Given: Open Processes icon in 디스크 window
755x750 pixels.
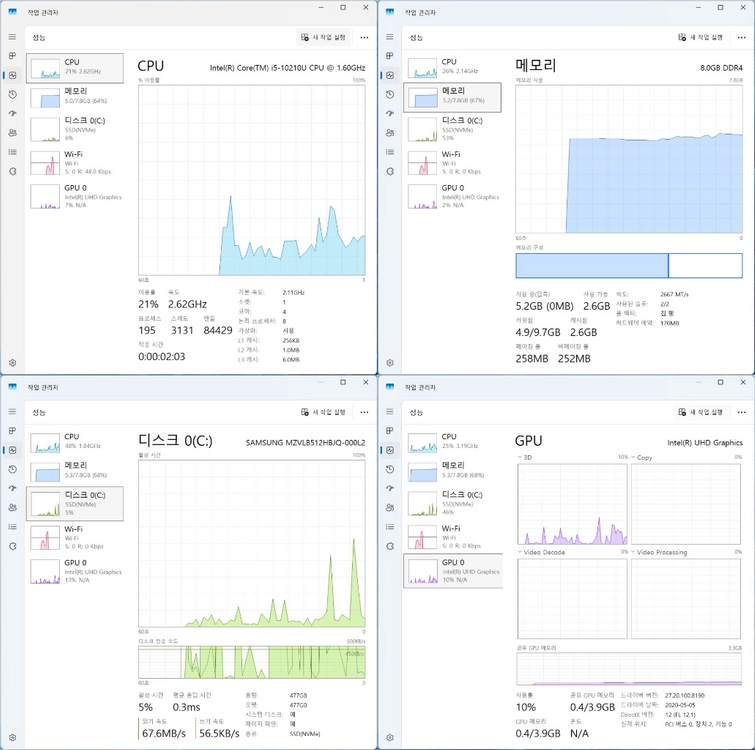Looking at the screenshot, I should click(x=13, y=431).
